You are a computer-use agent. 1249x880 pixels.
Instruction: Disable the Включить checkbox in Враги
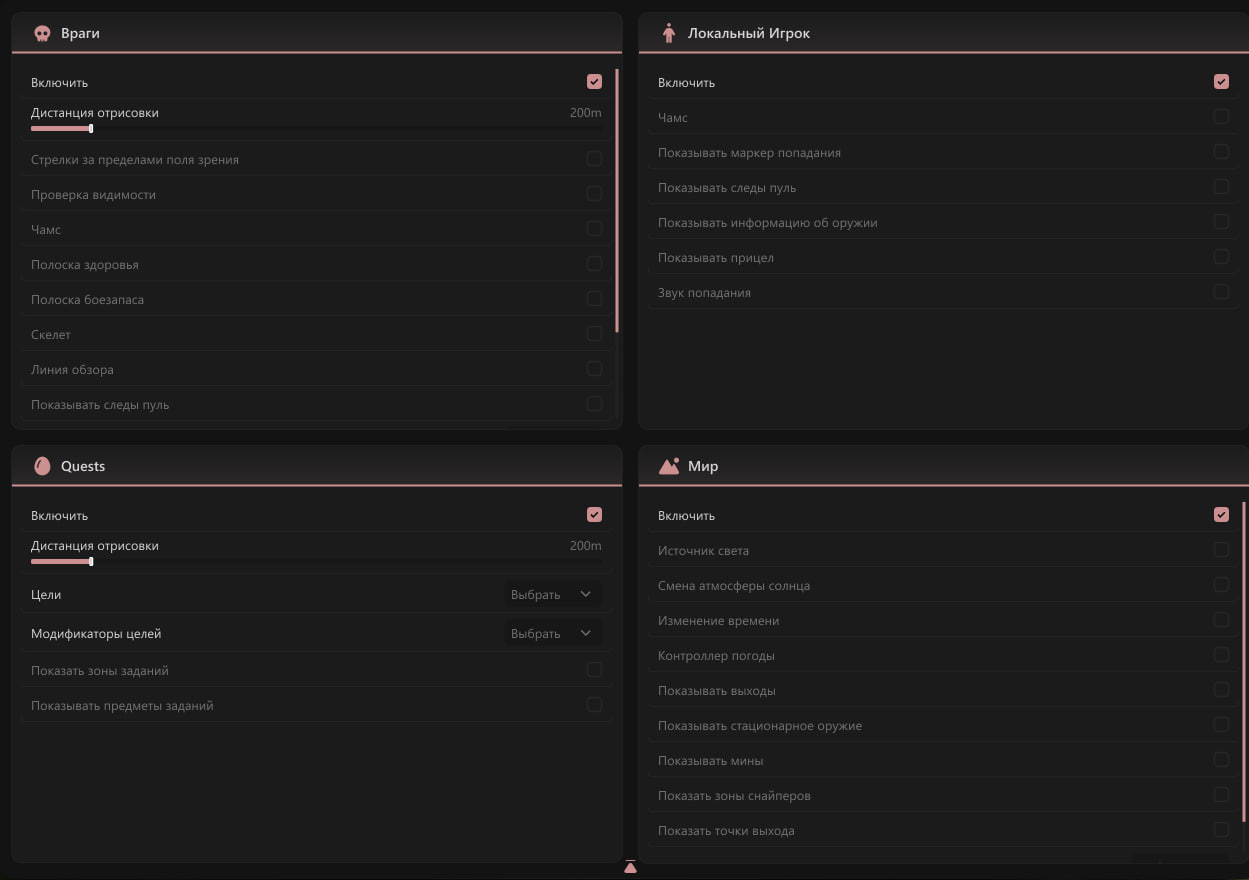pos(594,82)
